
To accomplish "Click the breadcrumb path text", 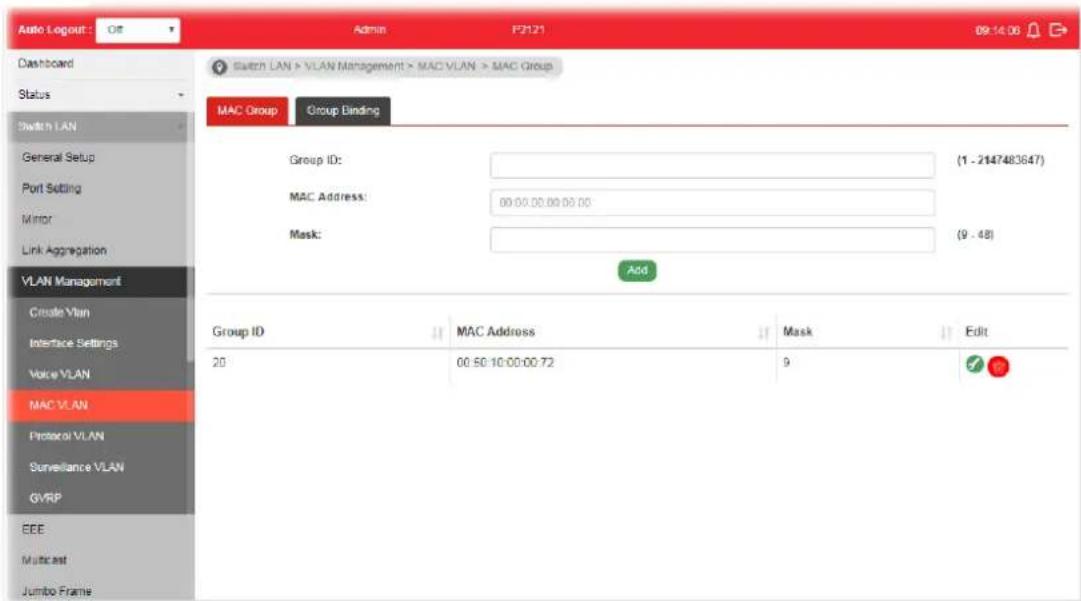I will tap(393, 66).
